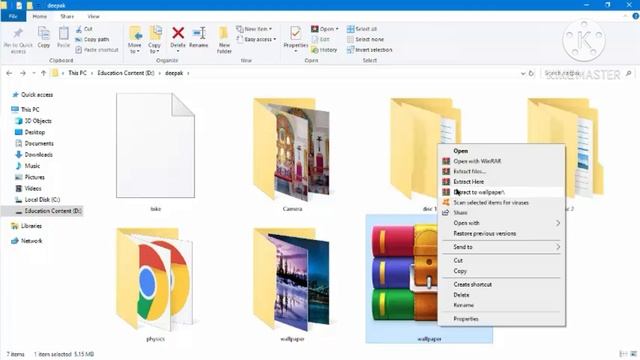Open address bar history dropdown
640x360 pixels.
click(523, 73)
